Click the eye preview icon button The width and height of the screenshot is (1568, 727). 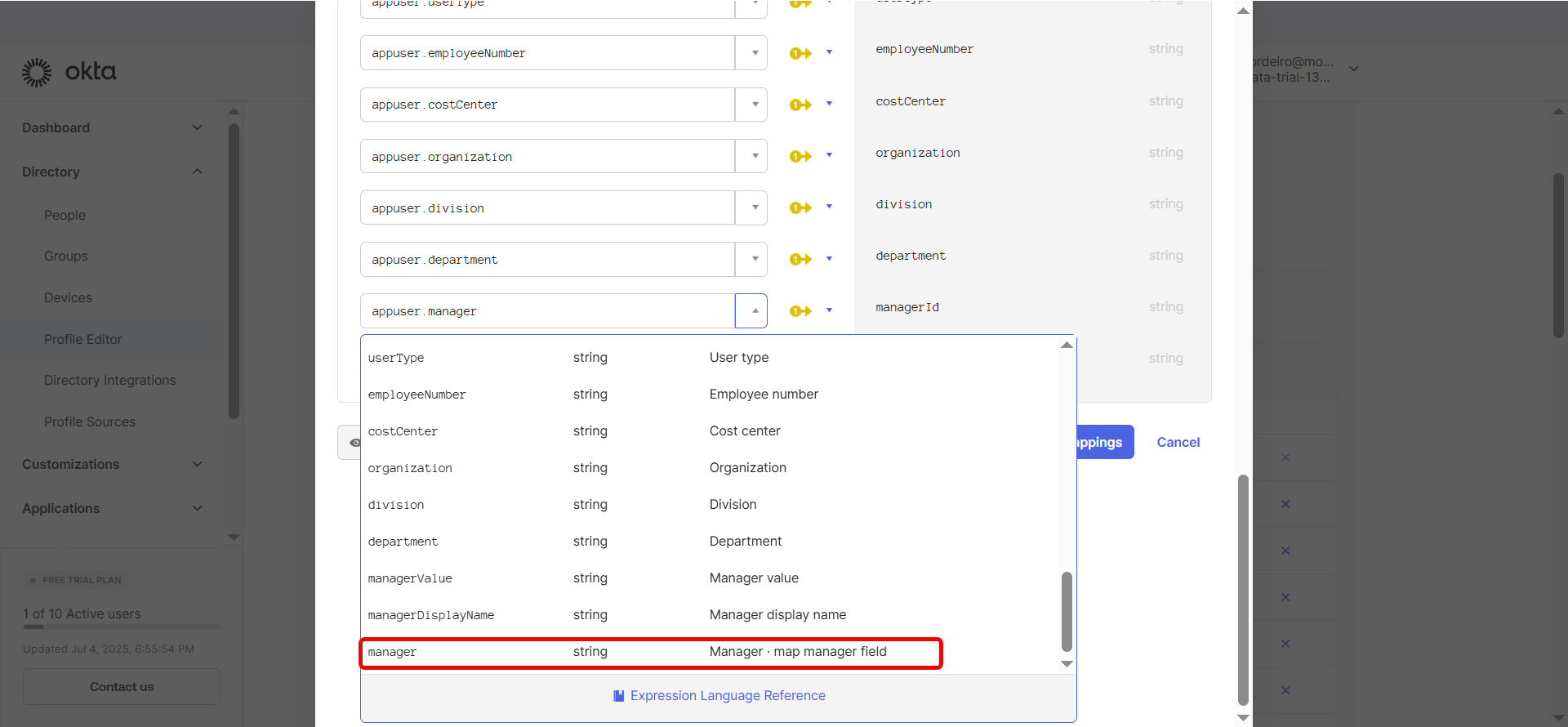click(x=354, y=443)
